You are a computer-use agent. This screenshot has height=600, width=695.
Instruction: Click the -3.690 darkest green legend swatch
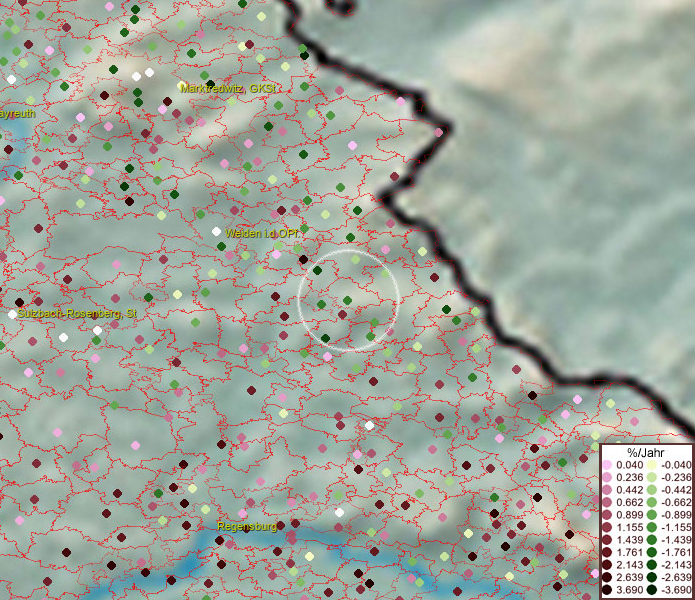651,590
